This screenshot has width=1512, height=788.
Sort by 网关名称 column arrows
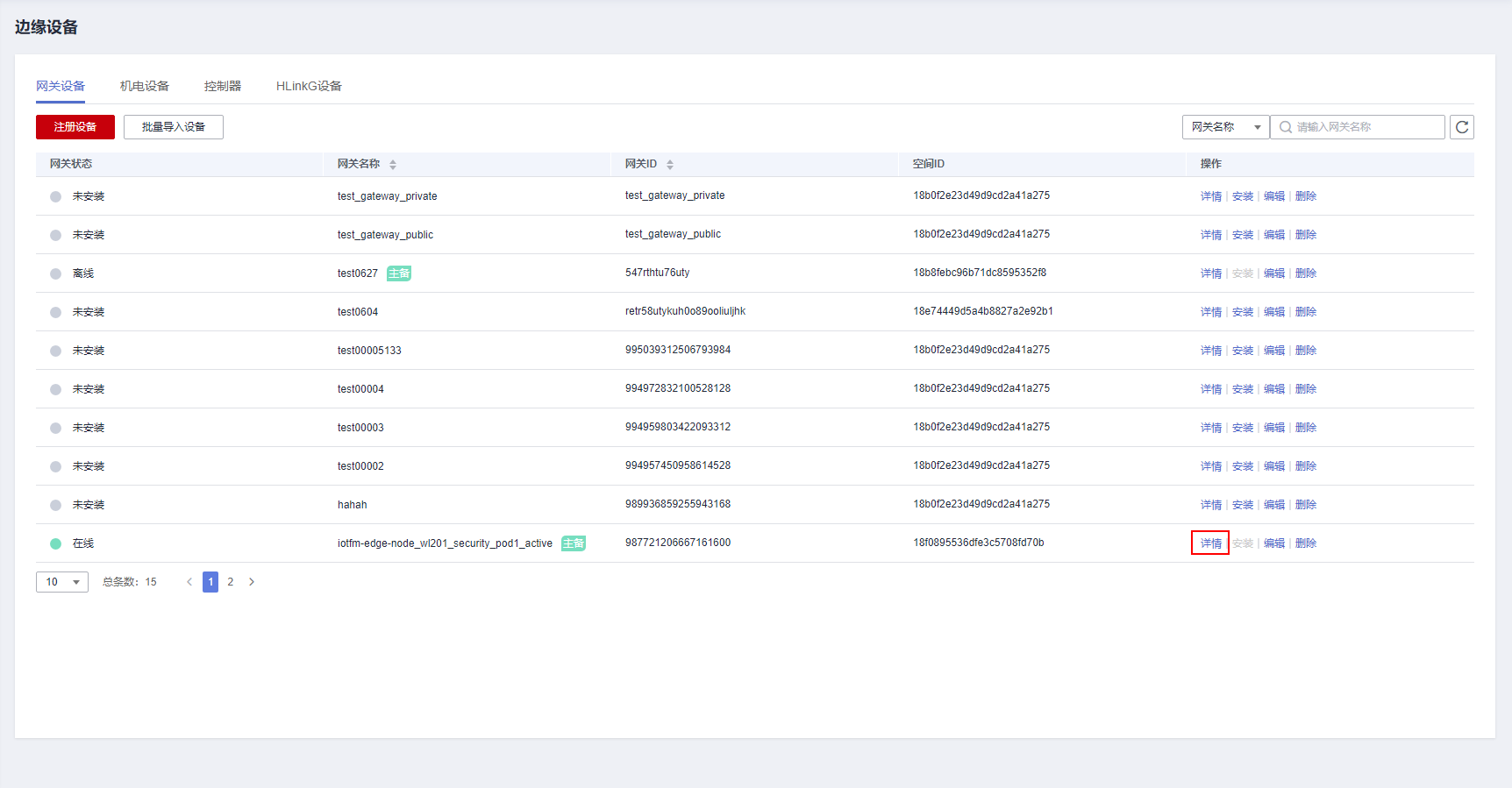pyautogui.click(x=393, y=164)
